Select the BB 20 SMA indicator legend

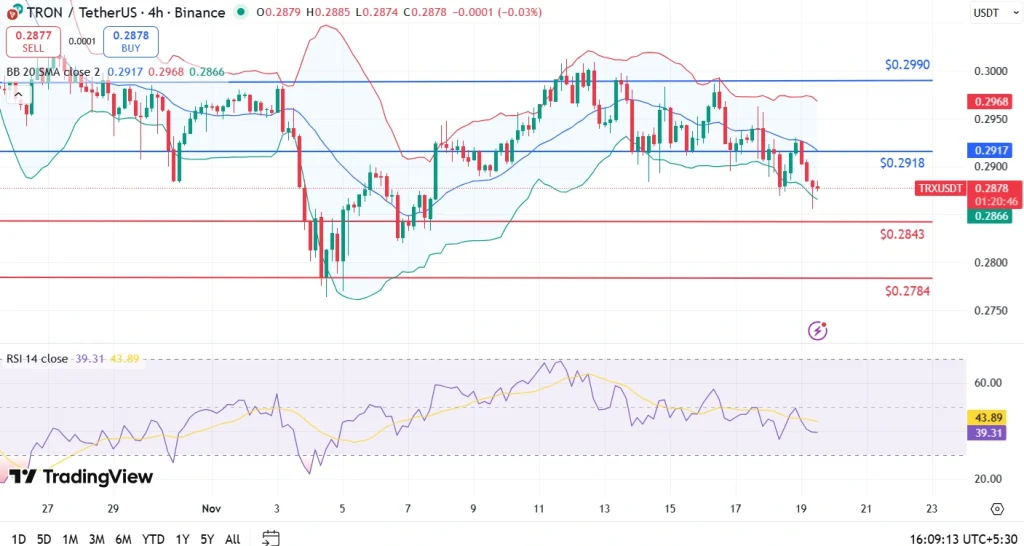50,72
